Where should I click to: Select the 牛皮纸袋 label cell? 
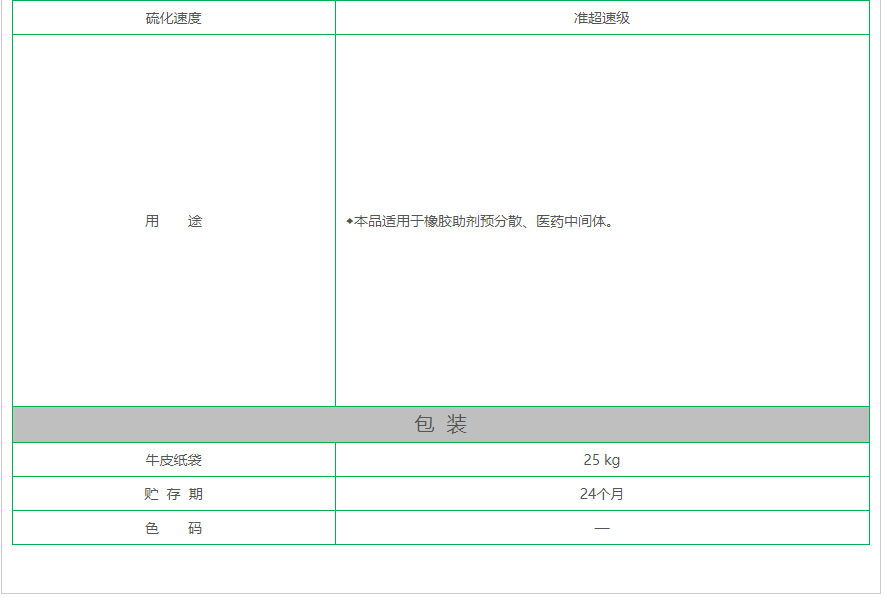pyautogui.click(x=174, y=460)
